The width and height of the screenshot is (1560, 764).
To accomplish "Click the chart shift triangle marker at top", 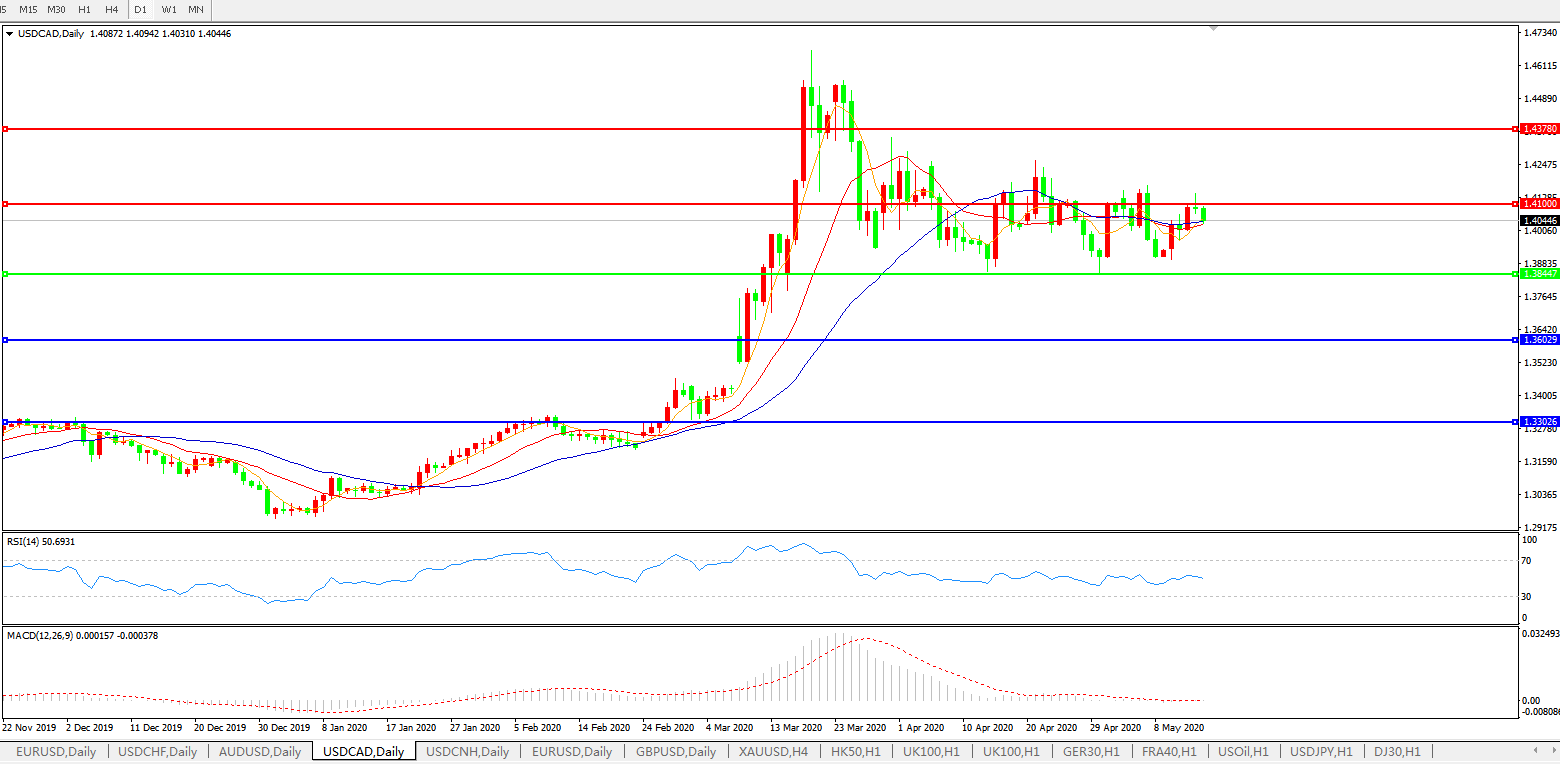I will click(1213, 29).
